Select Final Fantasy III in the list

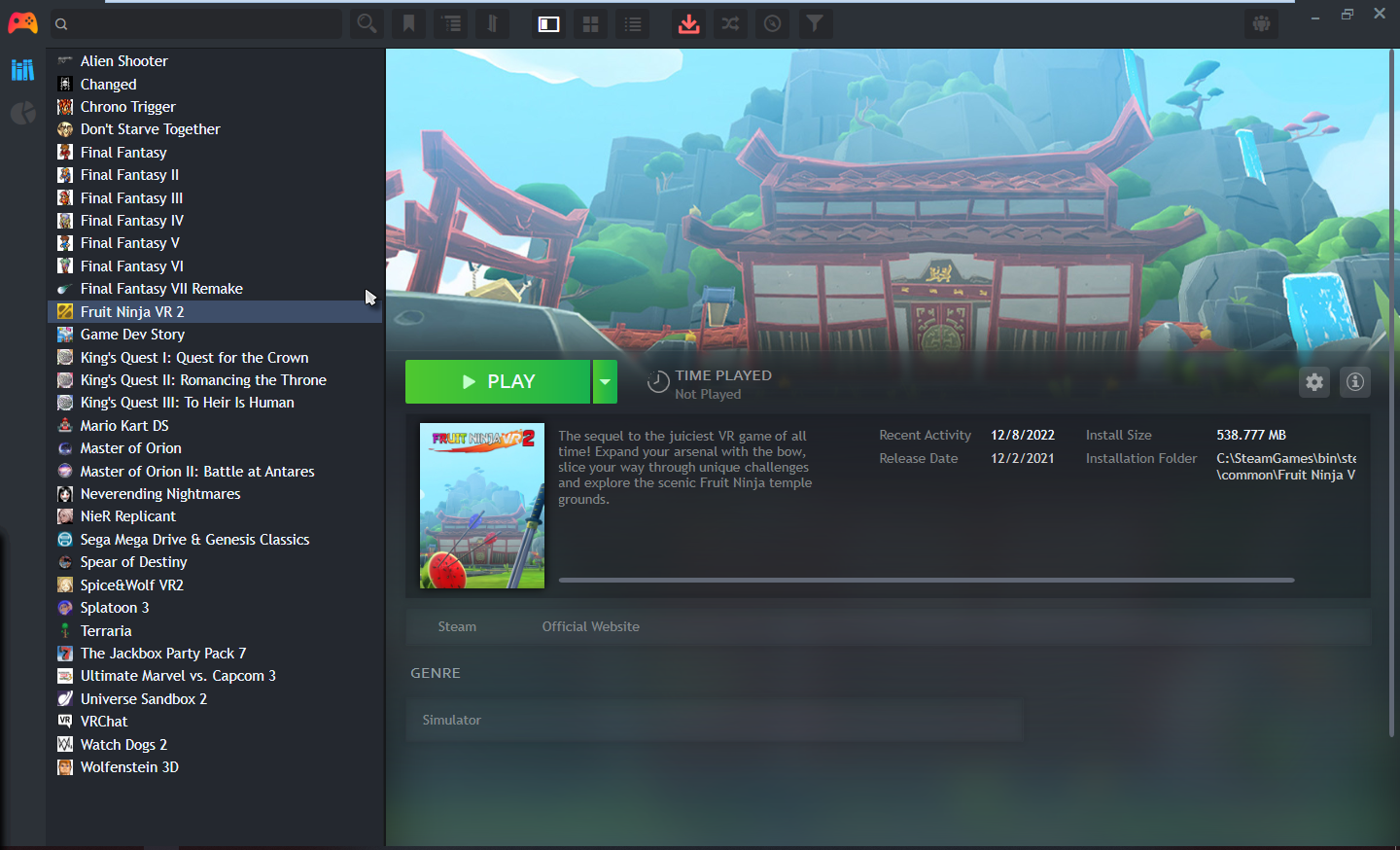point(215,198)
